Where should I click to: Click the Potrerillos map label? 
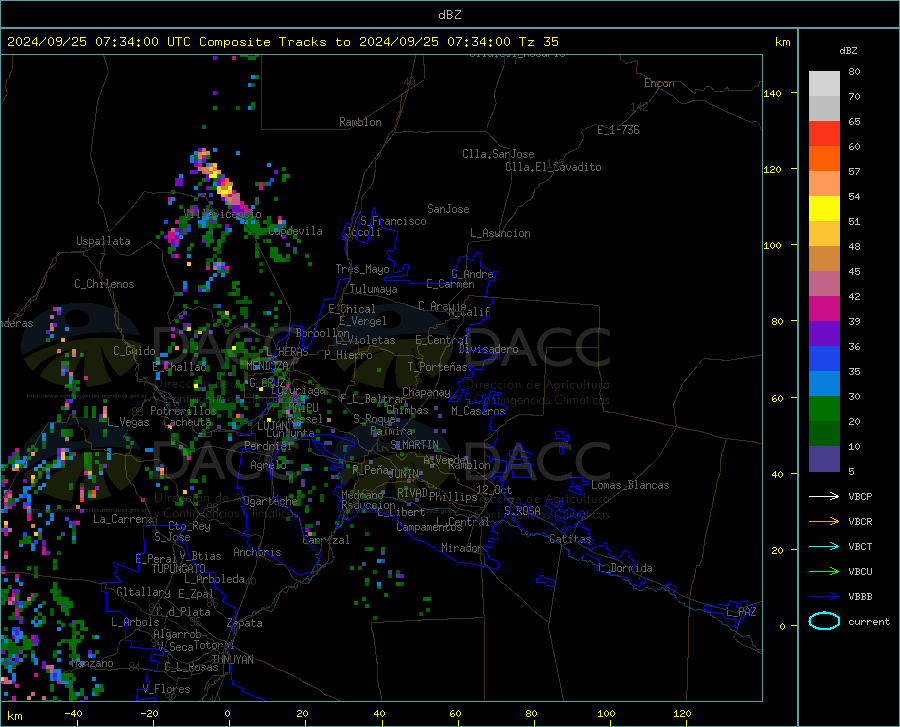tap(183, 411)
